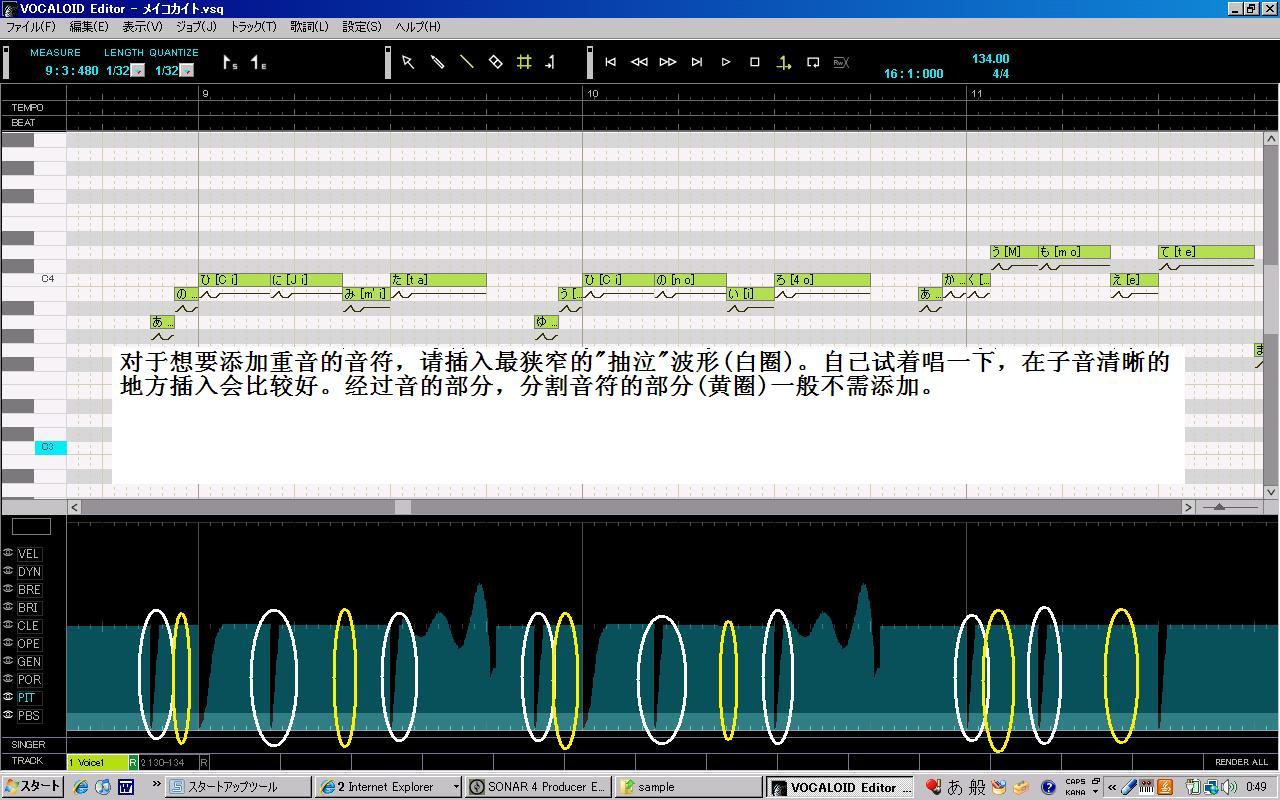Click the スタート Start button
The height and width of the screenshot is (800, 1280).
pos(33,787)
